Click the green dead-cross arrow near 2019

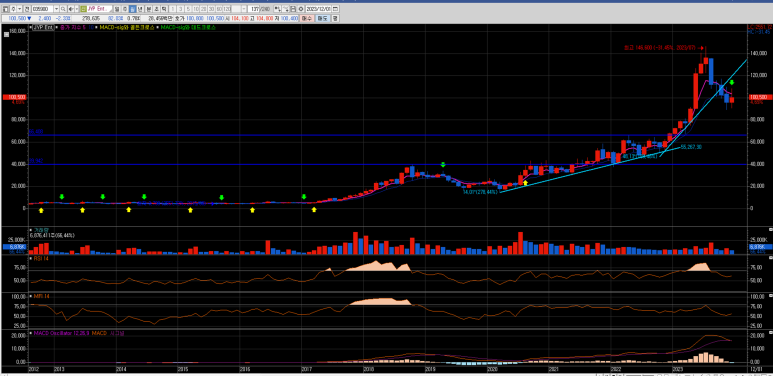[x=443, y=165]
